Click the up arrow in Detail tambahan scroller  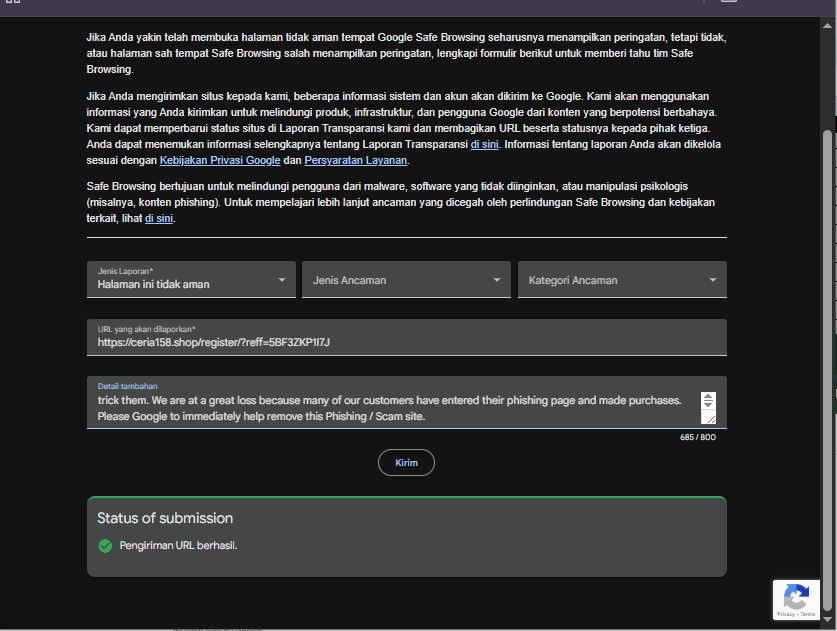click(x=708, y=396)
